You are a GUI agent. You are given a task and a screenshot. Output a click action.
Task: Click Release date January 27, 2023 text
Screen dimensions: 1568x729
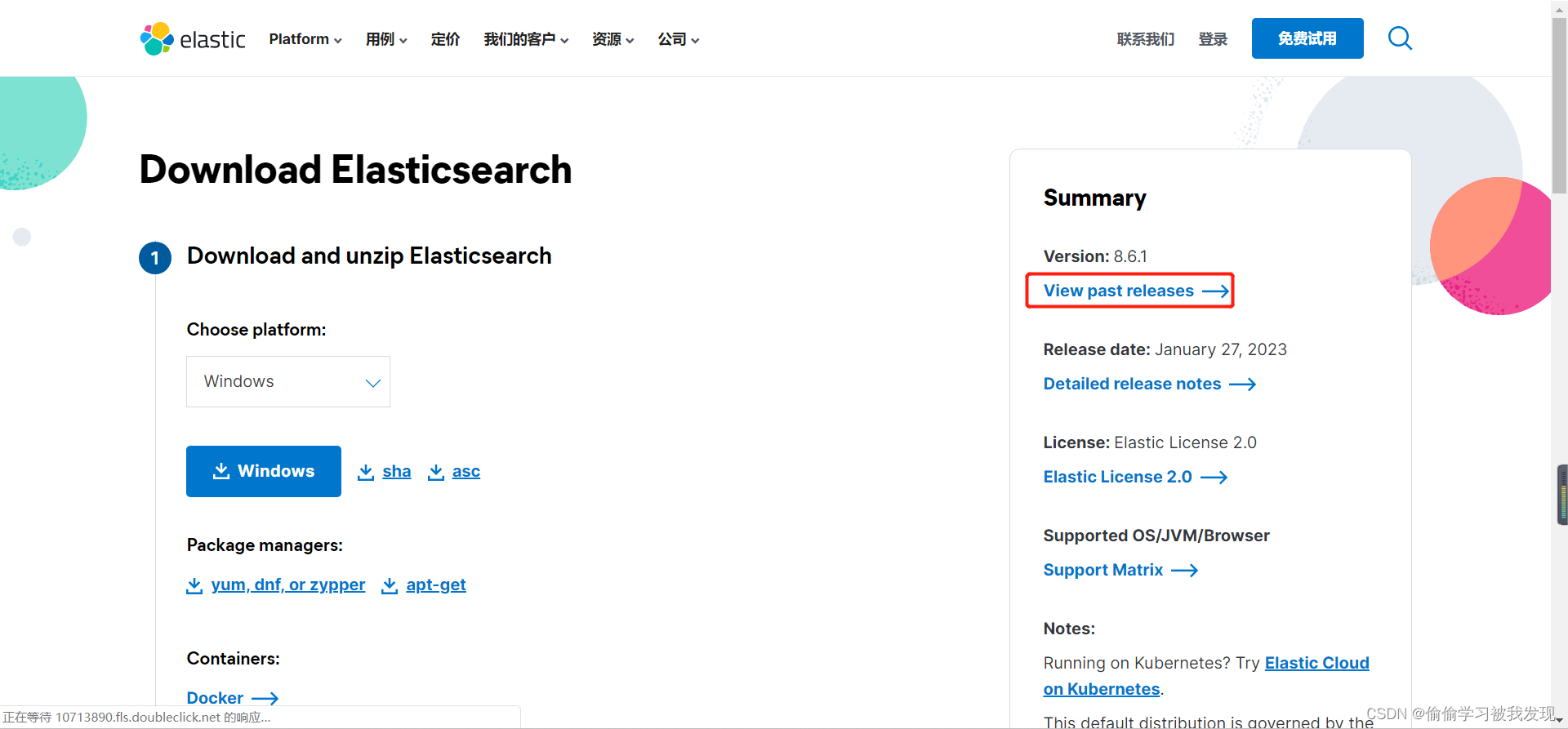point(1165,349)
